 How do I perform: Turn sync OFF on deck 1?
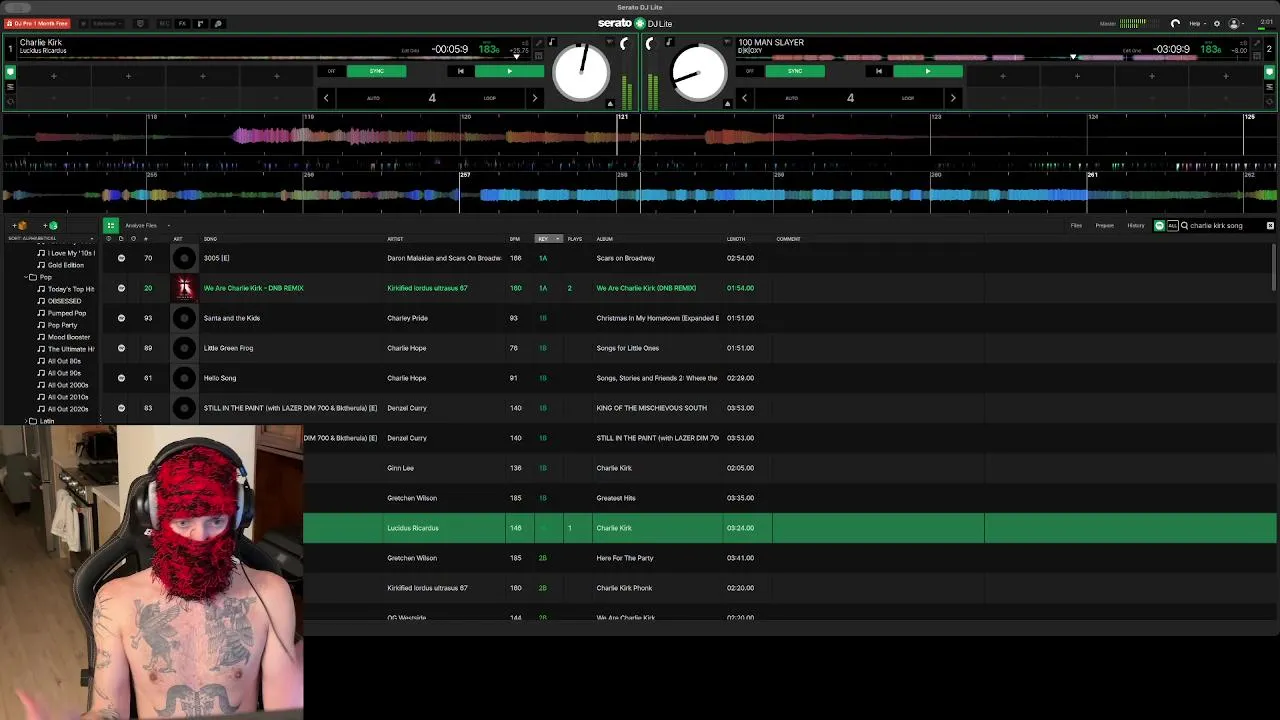click(331, 71)
